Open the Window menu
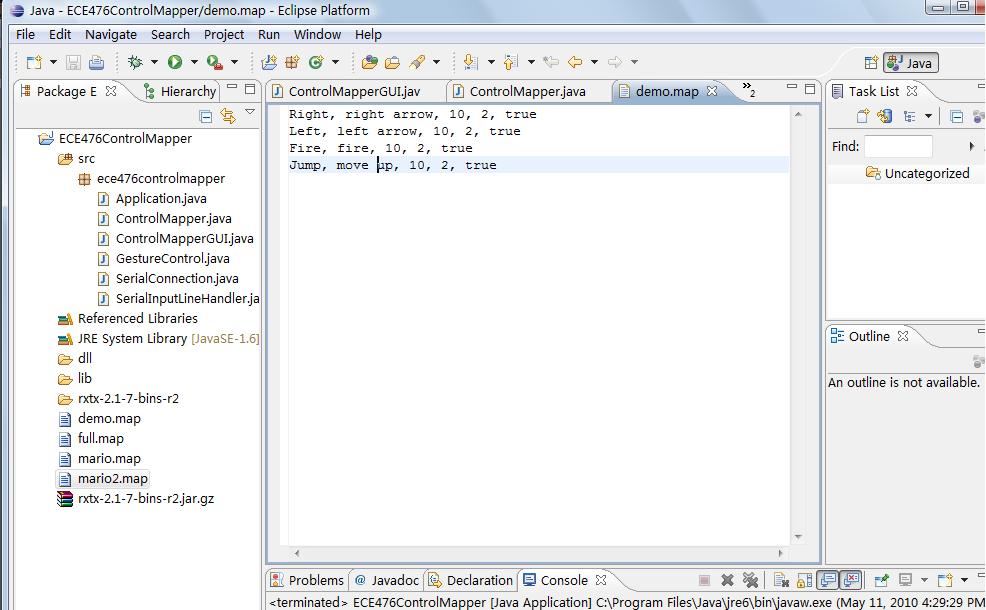Screen dimensions: 986x610 point(318,35)
